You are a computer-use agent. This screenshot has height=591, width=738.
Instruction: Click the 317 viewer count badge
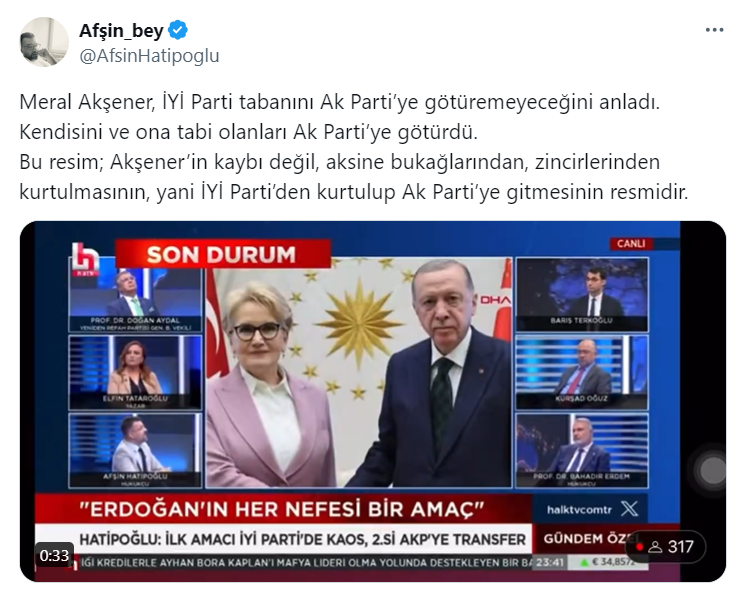(666, 547)
